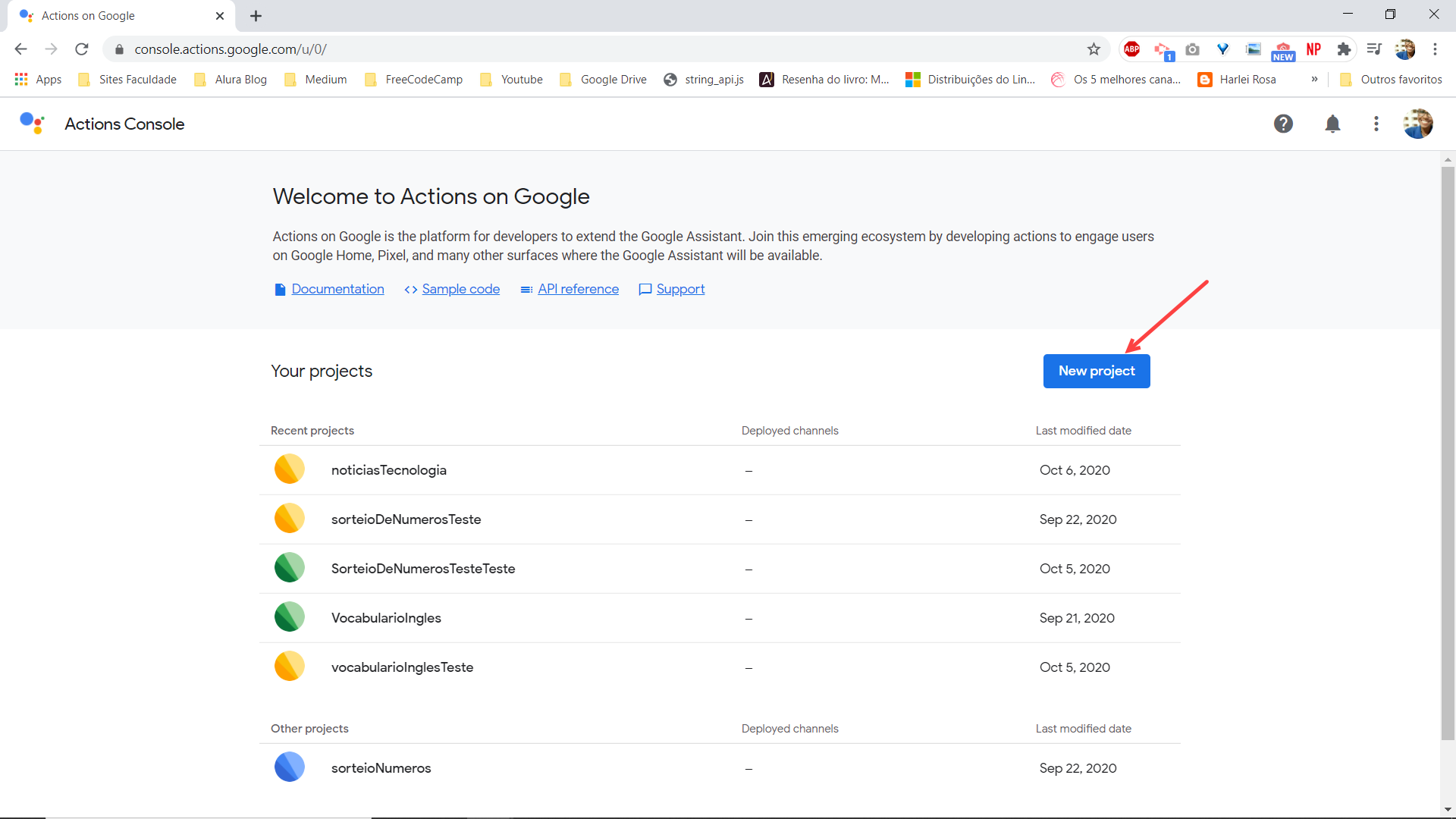Open the Chrome profile avatar
The width and height of the screenshot is (1456, 819).
point(1405,49)
